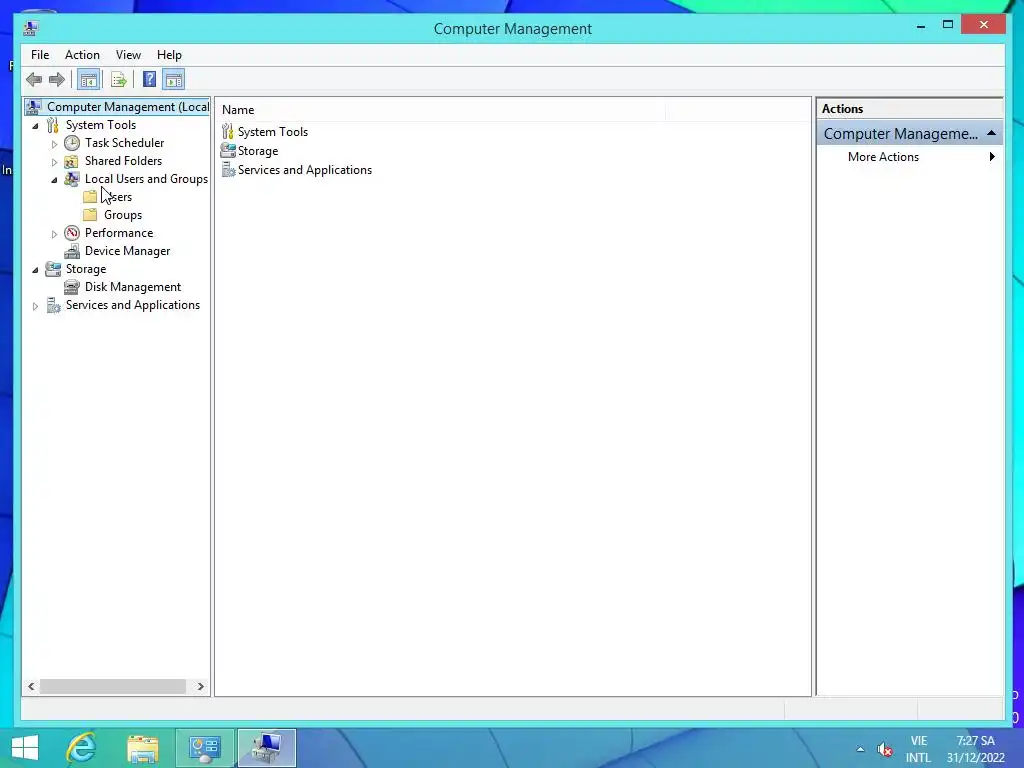Click the Local Users and Groups icon
1024x768 pixels.
click(x=72, y=179)
